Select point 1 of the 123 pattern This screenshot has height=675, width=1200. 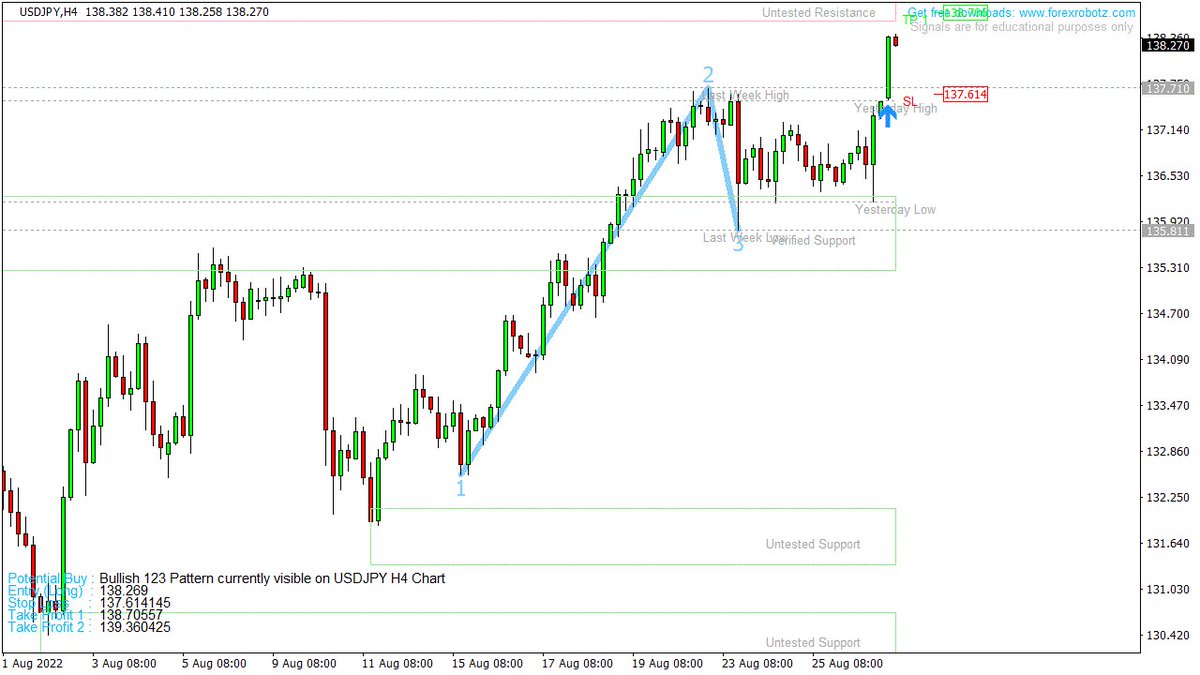[460, 487]
